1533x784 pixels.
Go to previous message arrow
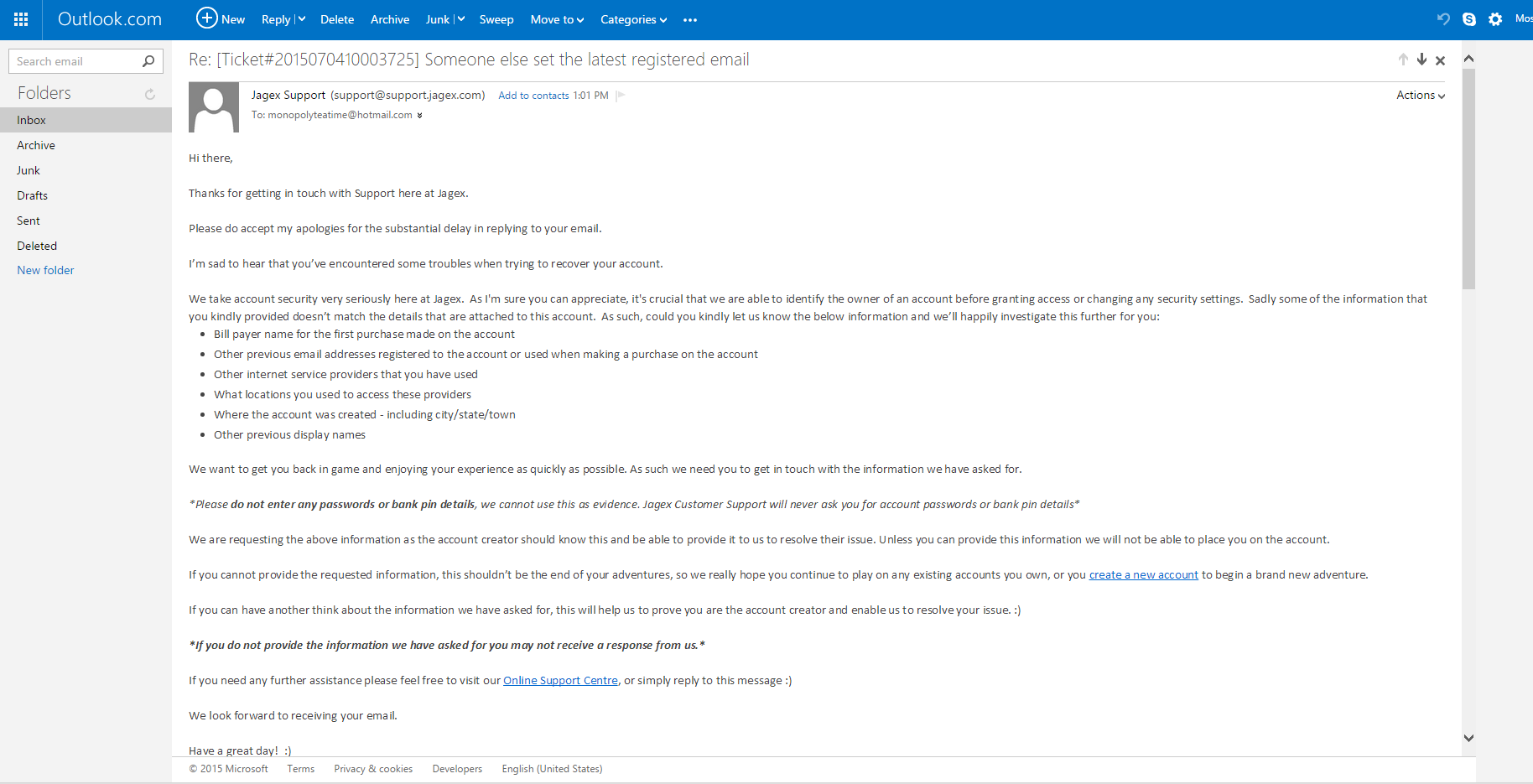click(1403, 60)
